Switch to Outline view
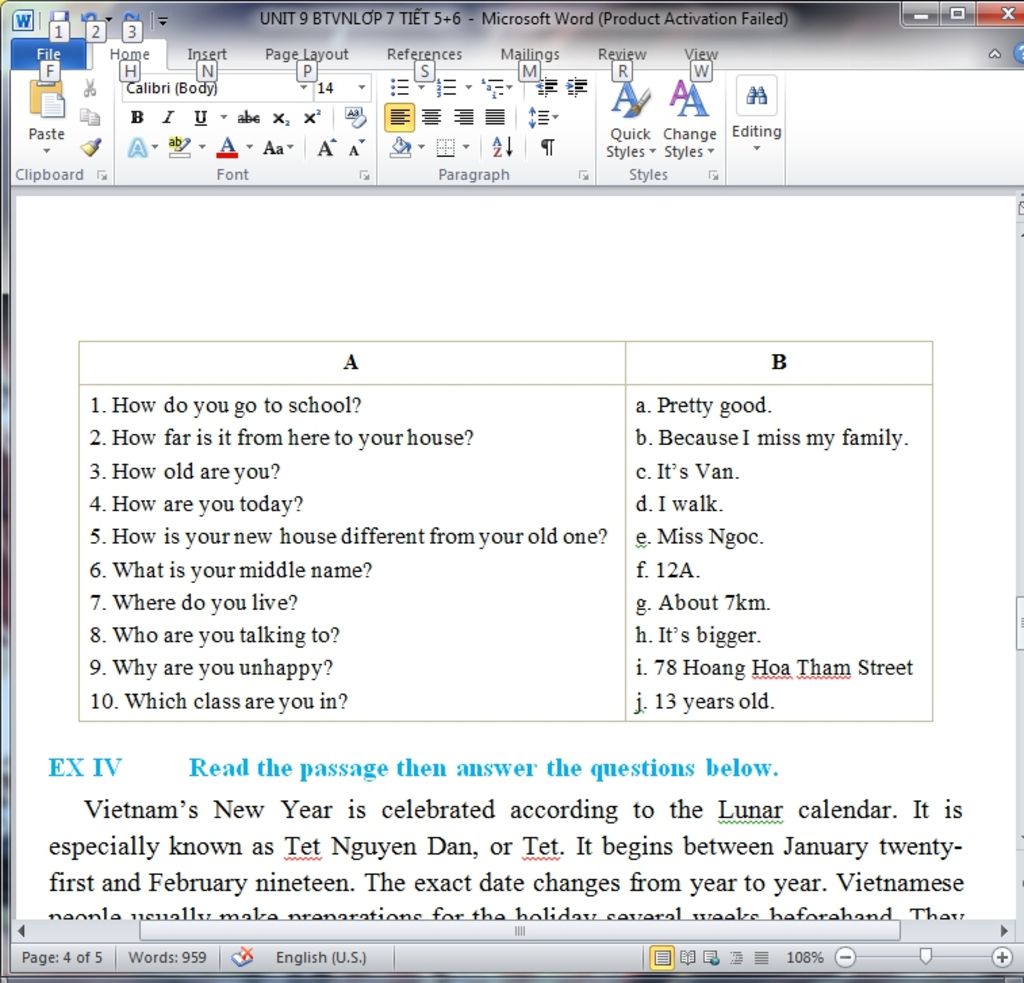The height and width of the screenshot is (983, 1024). (737, 958)
